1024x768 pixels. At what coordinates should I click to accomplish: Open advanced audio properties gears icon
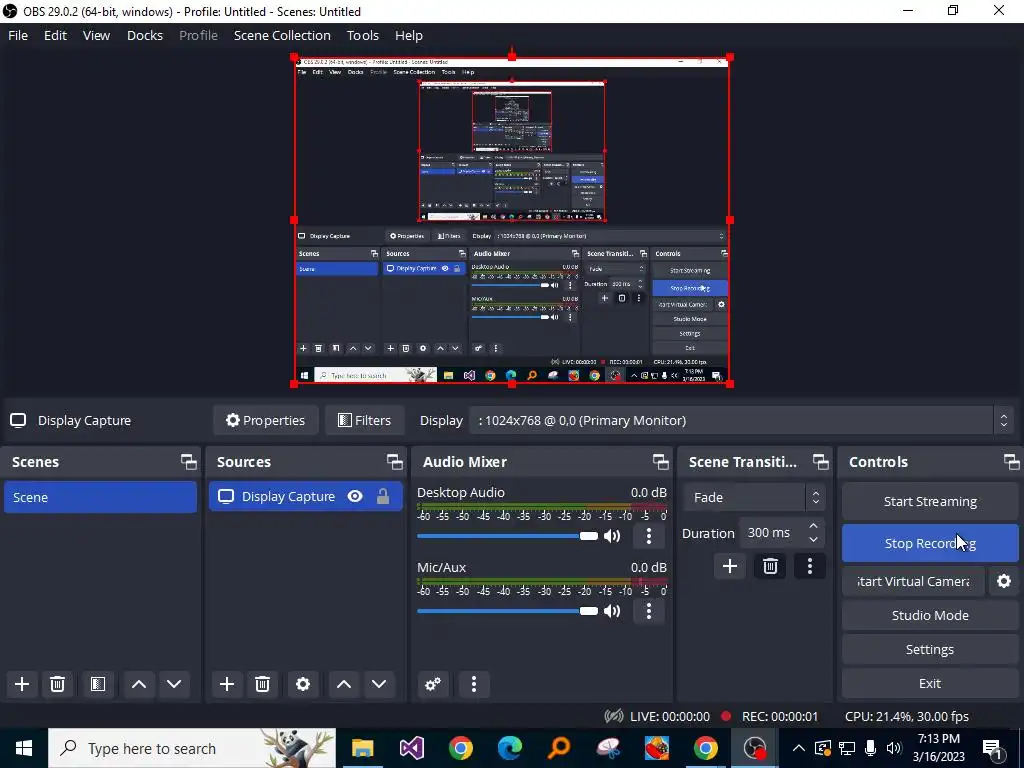click(433, 684)
